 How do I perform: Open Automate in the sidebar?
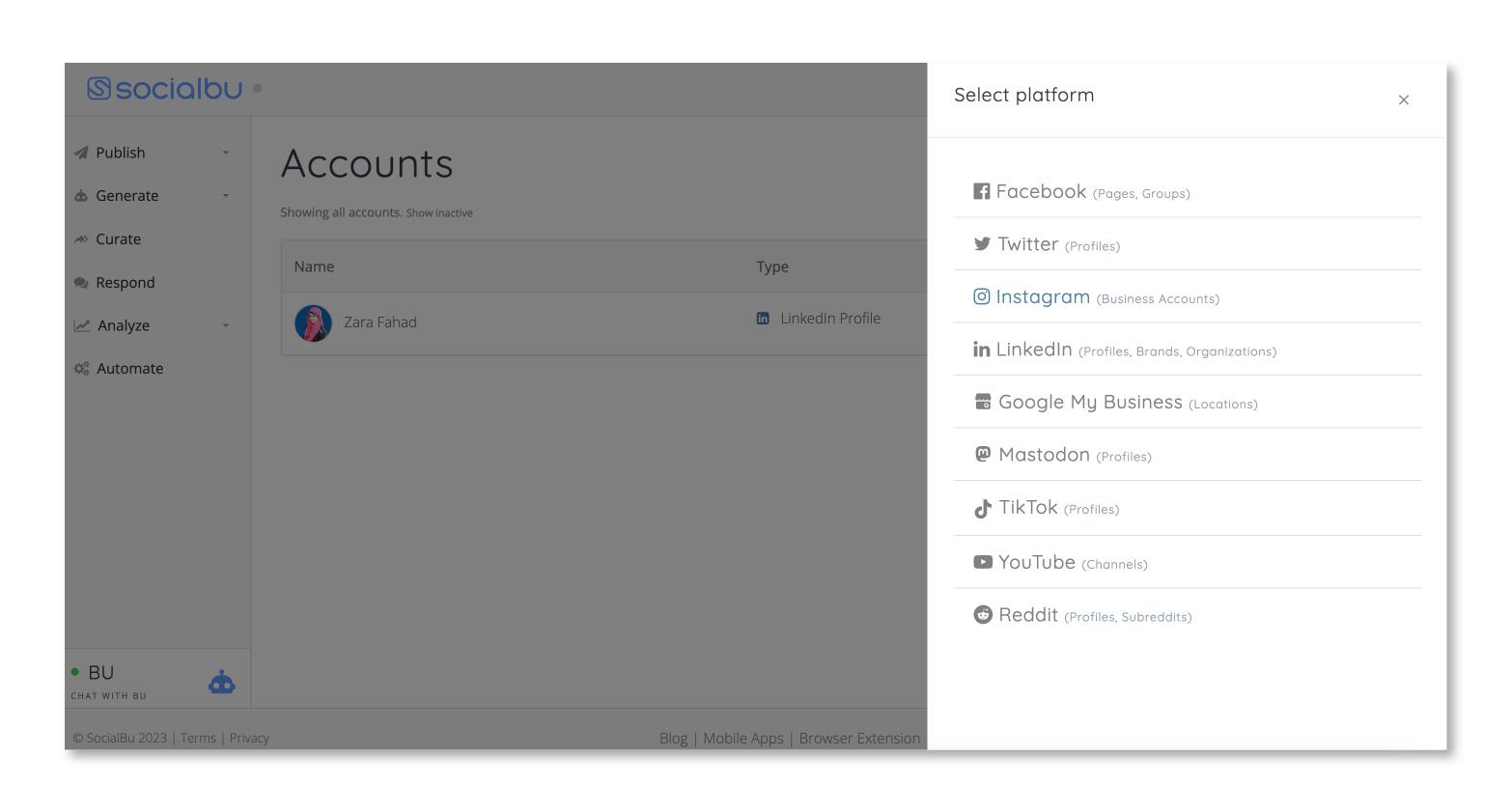(129, 369)
